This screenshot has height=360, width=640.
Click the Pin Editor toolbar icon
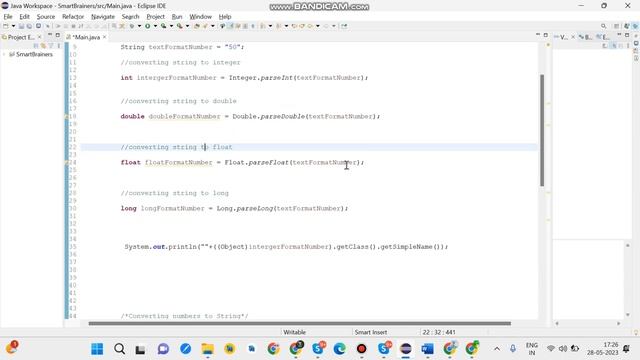pos(344,26)
